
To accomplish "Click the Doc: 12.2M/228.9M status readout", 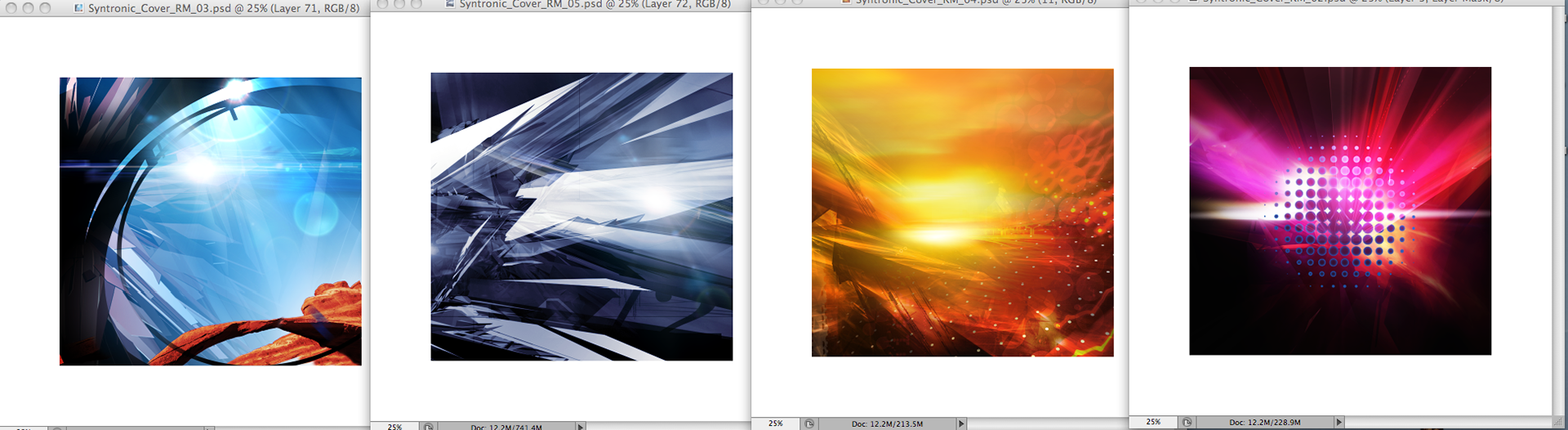I will [x=1265, y=422].
